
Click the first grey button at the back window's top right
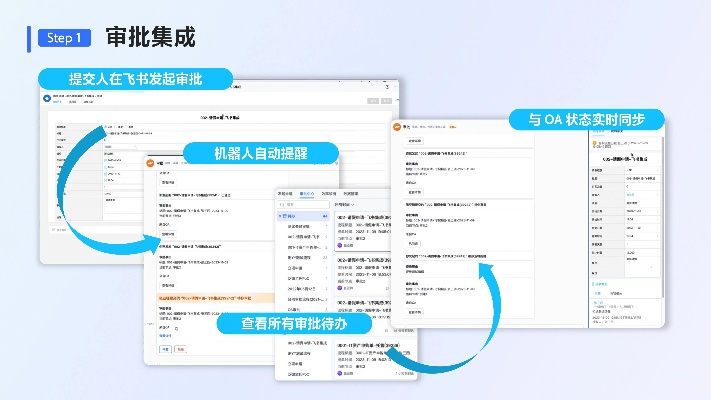click(373, 101)
